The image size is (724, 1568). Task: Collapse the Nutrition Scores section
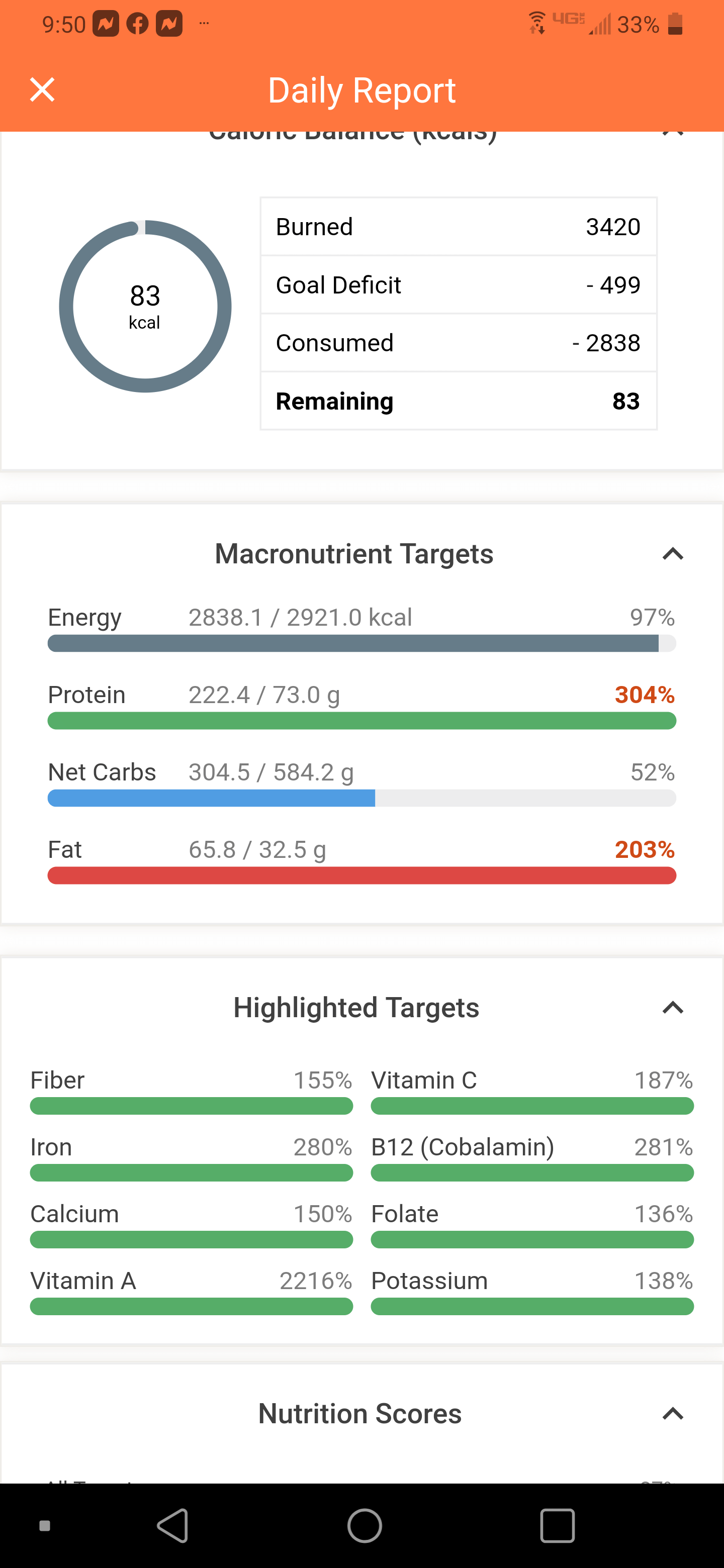click(x=673, y=1413)
